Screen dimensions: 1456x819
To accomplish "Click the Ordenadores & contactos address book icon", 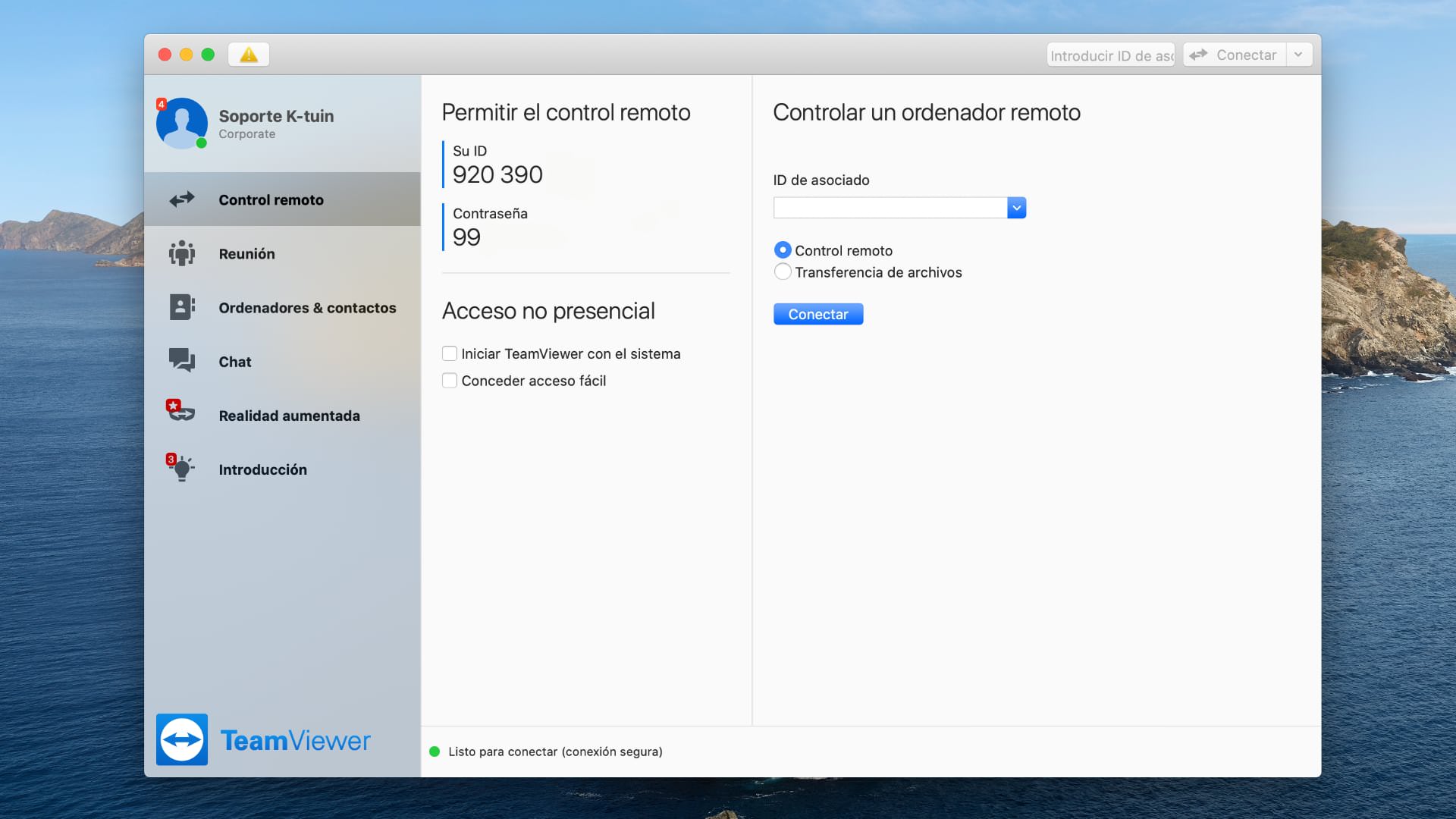I will 182,307.
